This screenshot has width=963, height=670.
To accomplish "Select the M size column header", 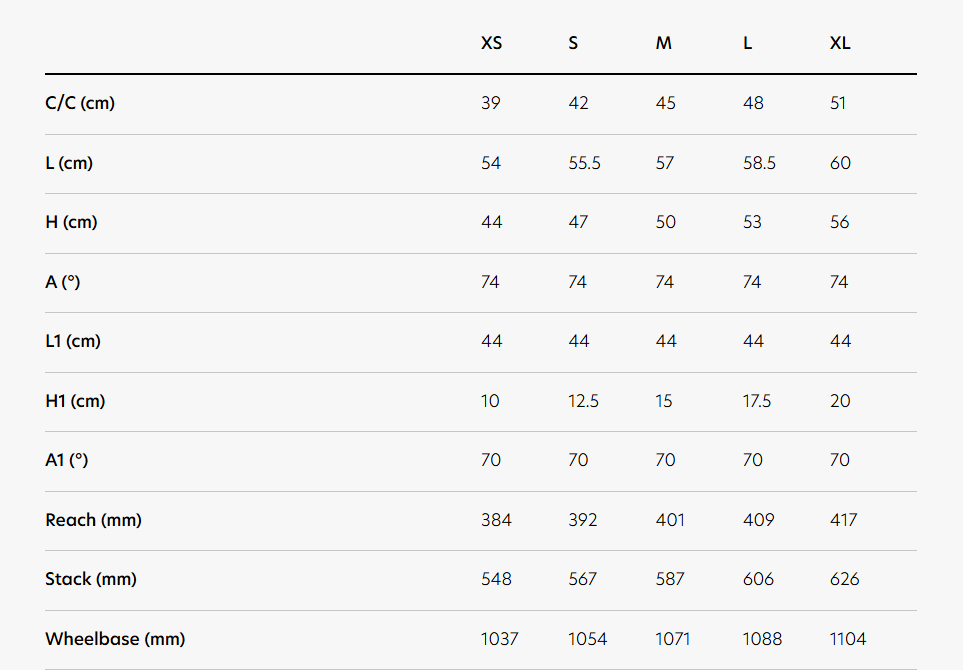I will click(x=664, y=44).
